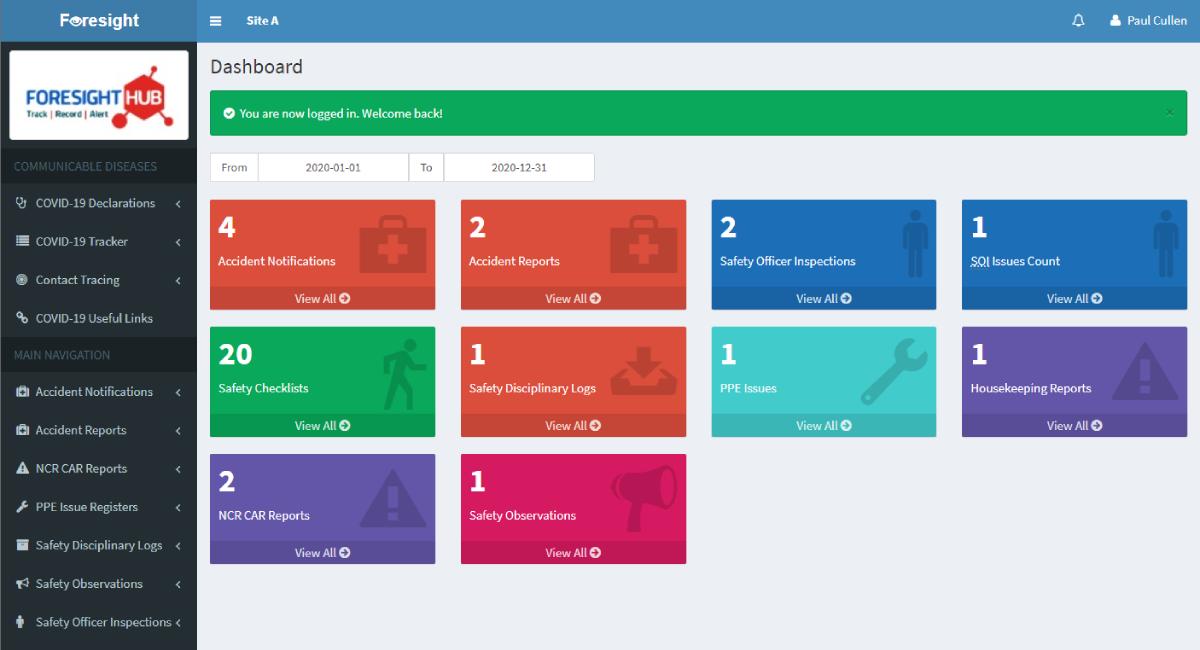Expand the Safety Observations sidebar chevron
The height and width of the screenshot is (650, 1200).
178,585
